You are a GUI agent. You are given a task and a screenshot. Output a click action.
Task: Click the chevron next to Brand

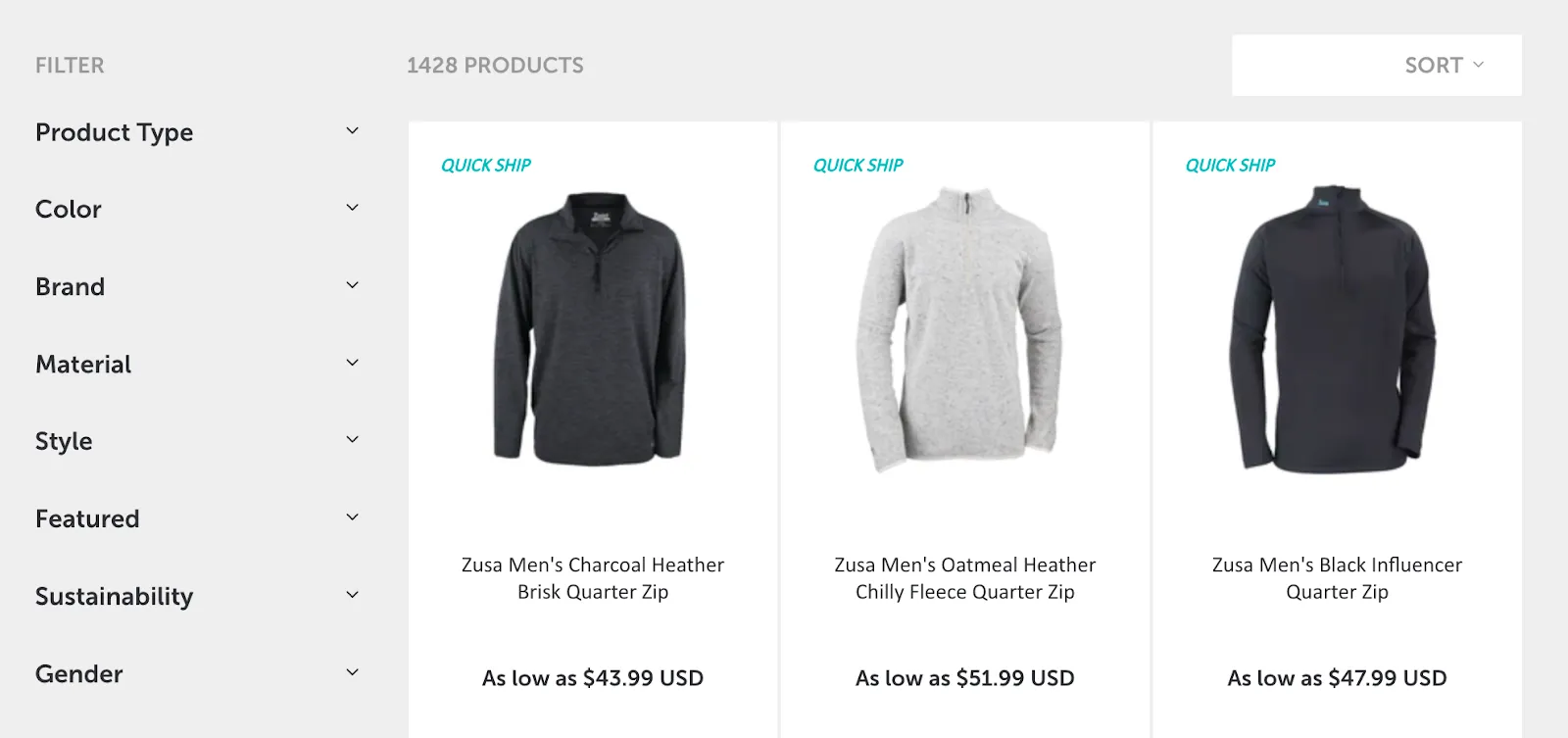coord(352,286)
